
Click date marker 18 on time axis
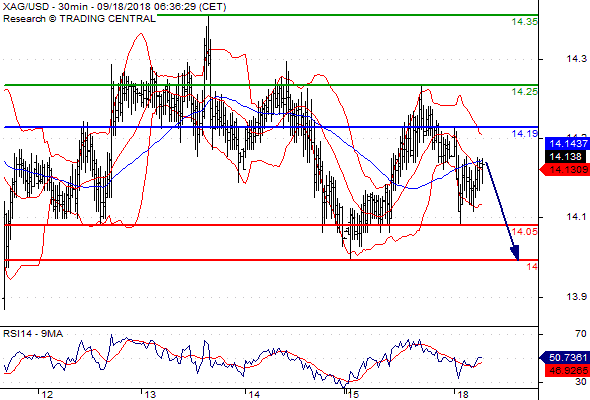[462, 394]
